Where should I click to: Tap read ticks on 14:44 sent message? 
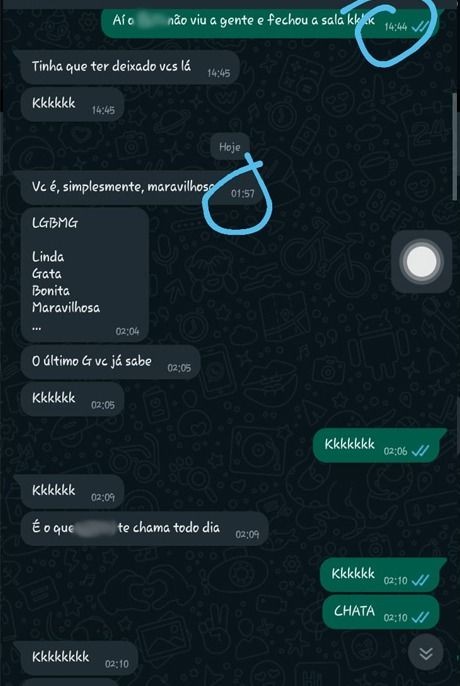421,27
